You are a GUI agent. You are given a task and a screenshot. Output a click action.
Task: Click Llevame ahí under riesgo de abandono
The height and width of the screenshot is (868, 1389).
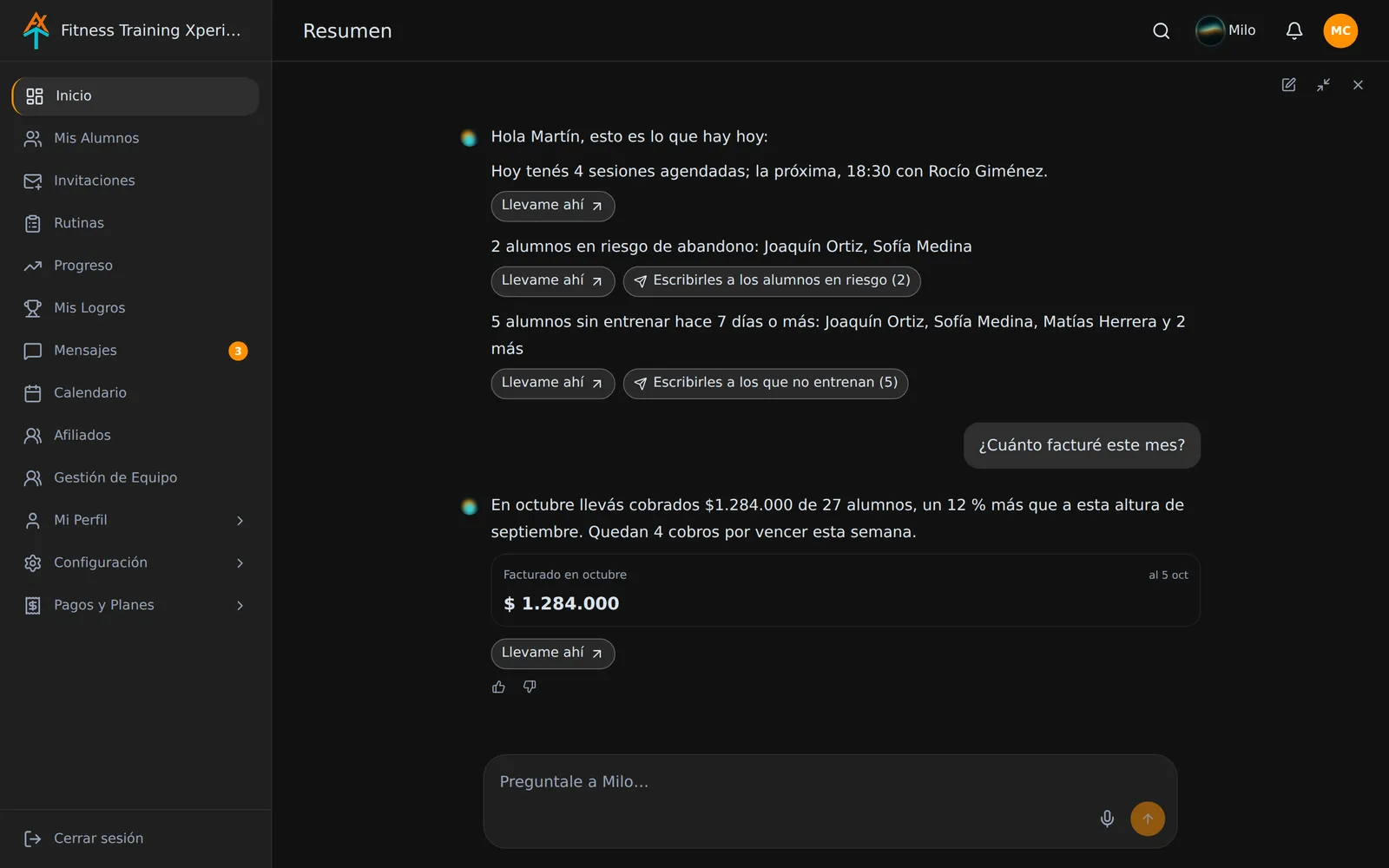(553, 281)
